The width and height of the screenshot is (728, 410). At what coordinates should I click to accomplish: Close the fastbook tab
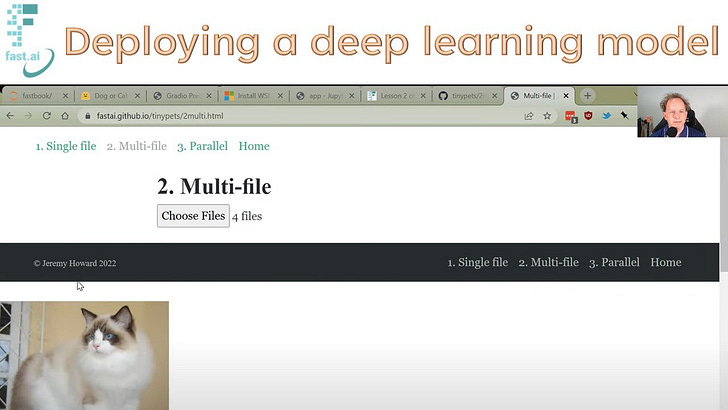click(65, 96)
